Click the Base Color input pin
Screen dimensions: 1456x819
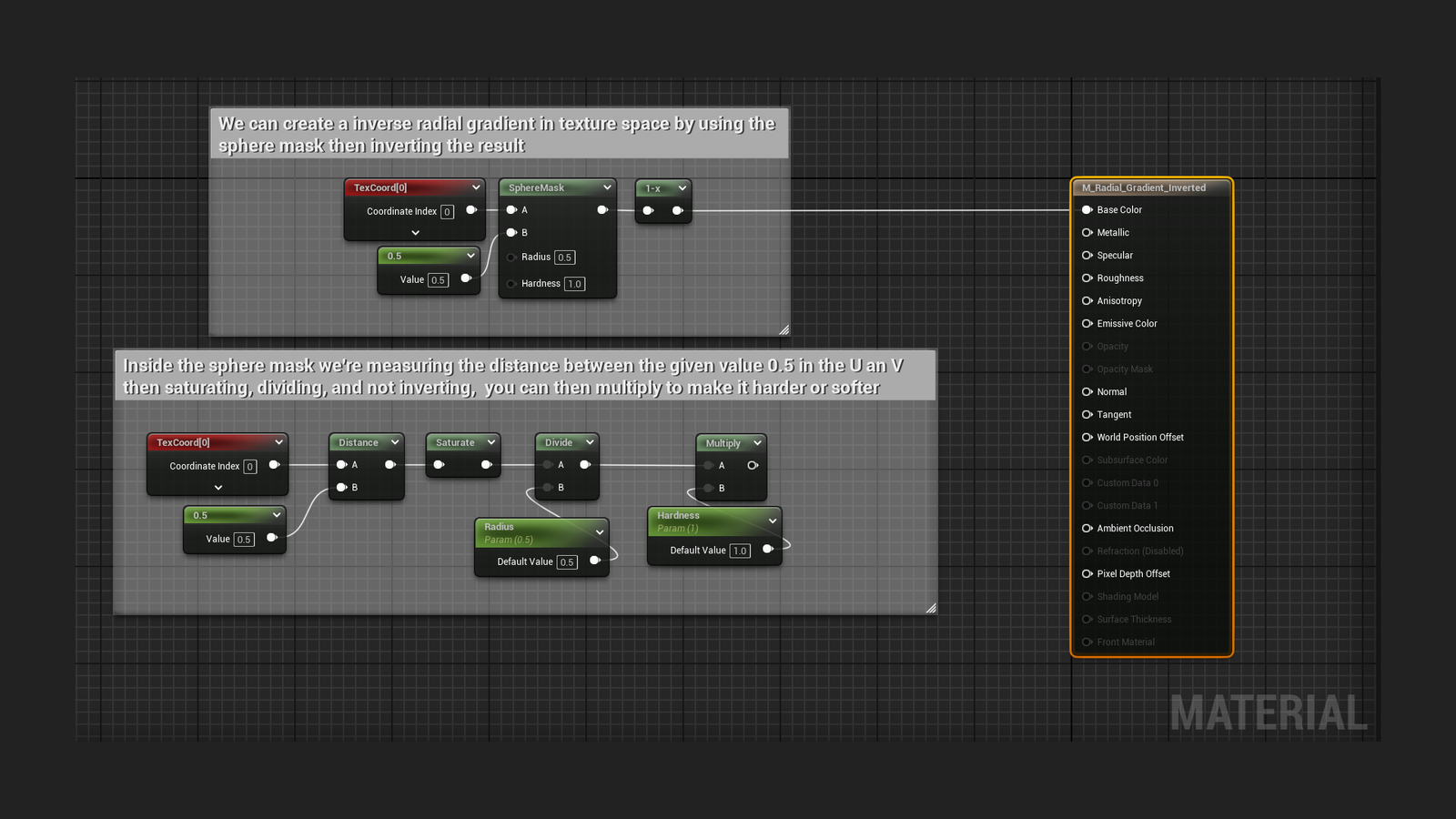pos(1087,210)
